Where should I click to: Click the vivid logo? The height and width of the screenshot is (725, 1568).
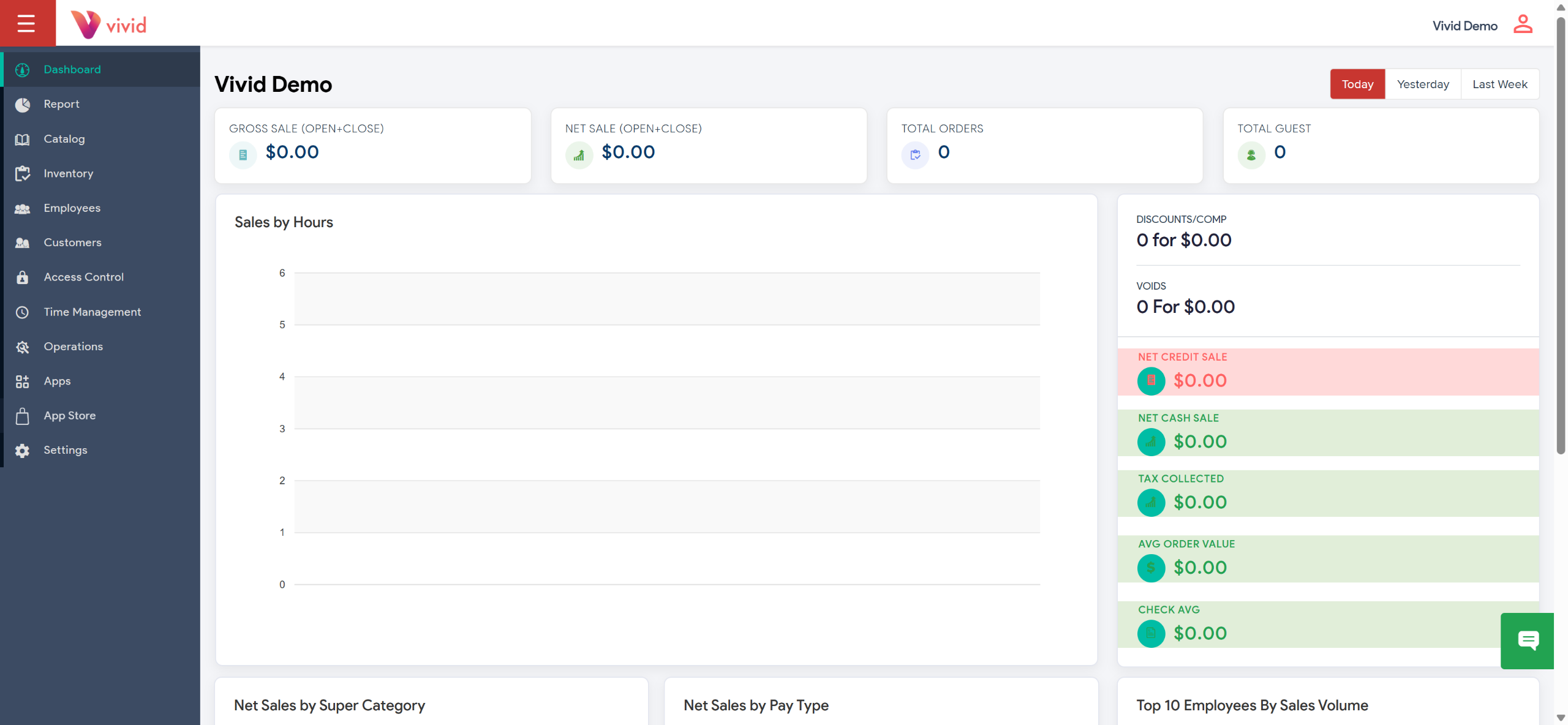pyautogui.click(x=109, y=24)
